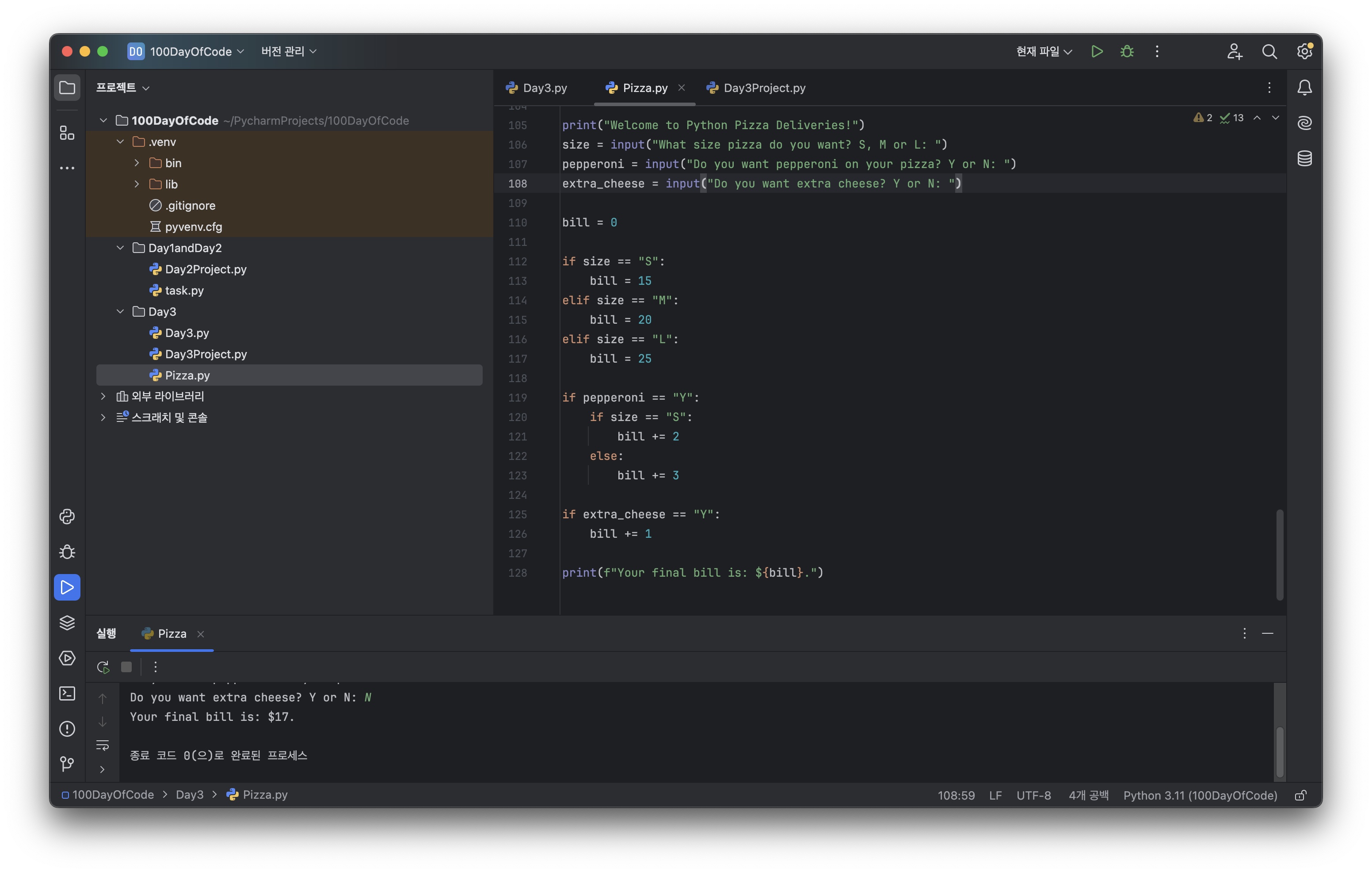The image size is (1372, 873).
Task: Toggle read-only lock icon in status bar
Action: 1300,795
